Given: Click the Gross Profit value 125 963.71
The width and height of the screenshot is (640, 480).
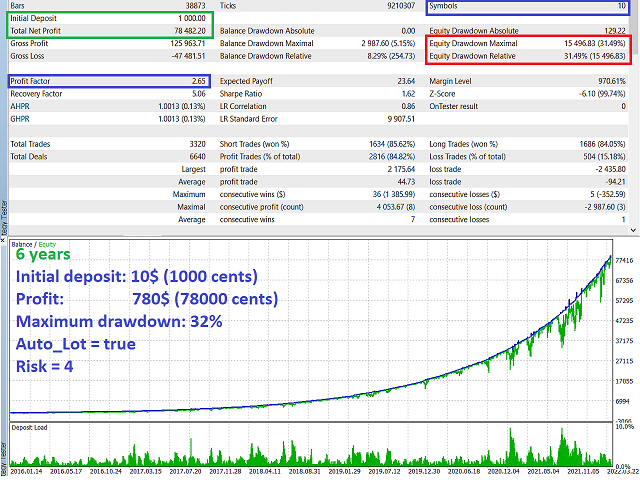Looking at the screenshot, I should [188, 43].
